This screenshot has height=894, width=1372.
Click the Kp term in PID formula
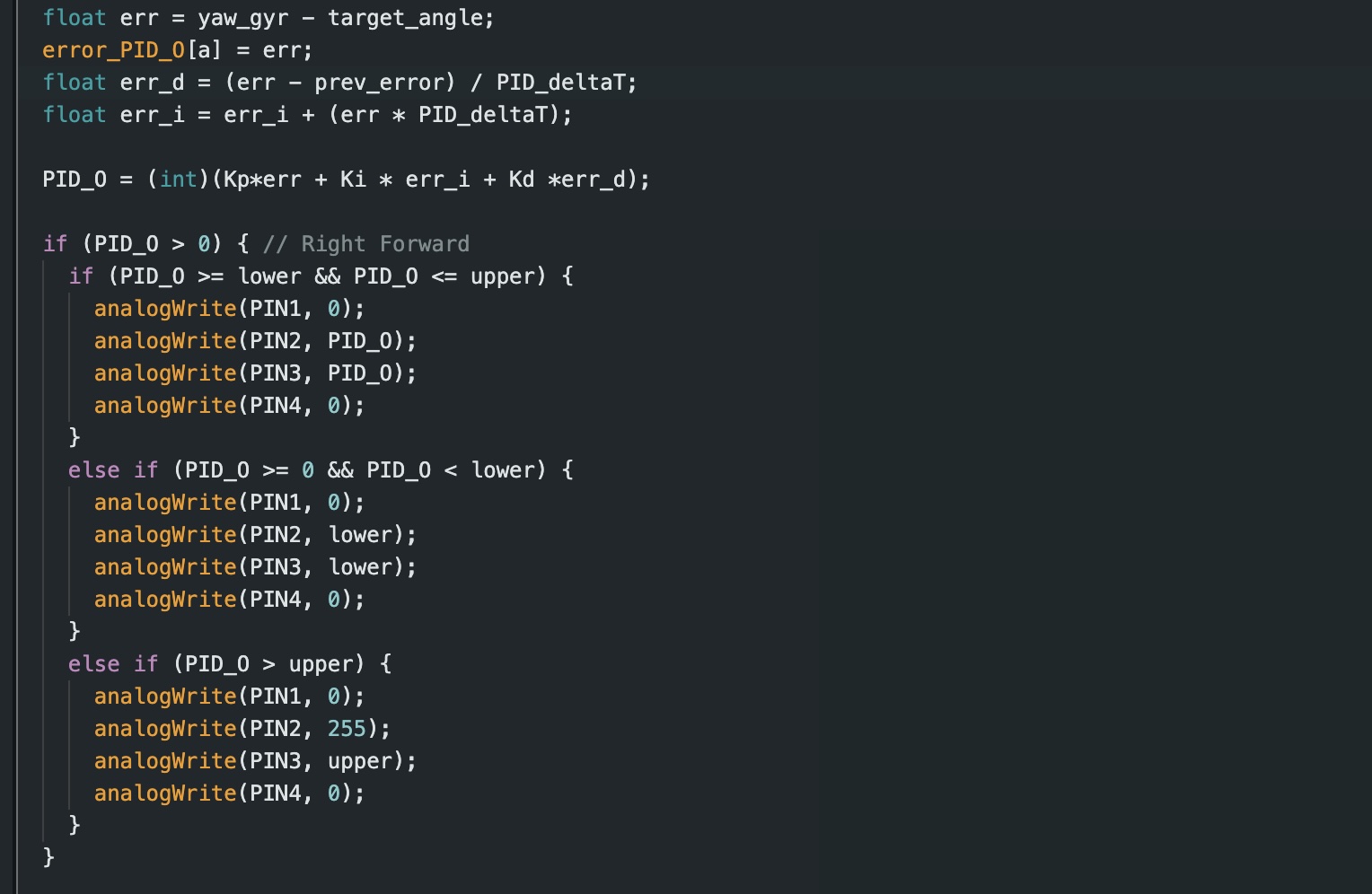[x=236, y=180]
